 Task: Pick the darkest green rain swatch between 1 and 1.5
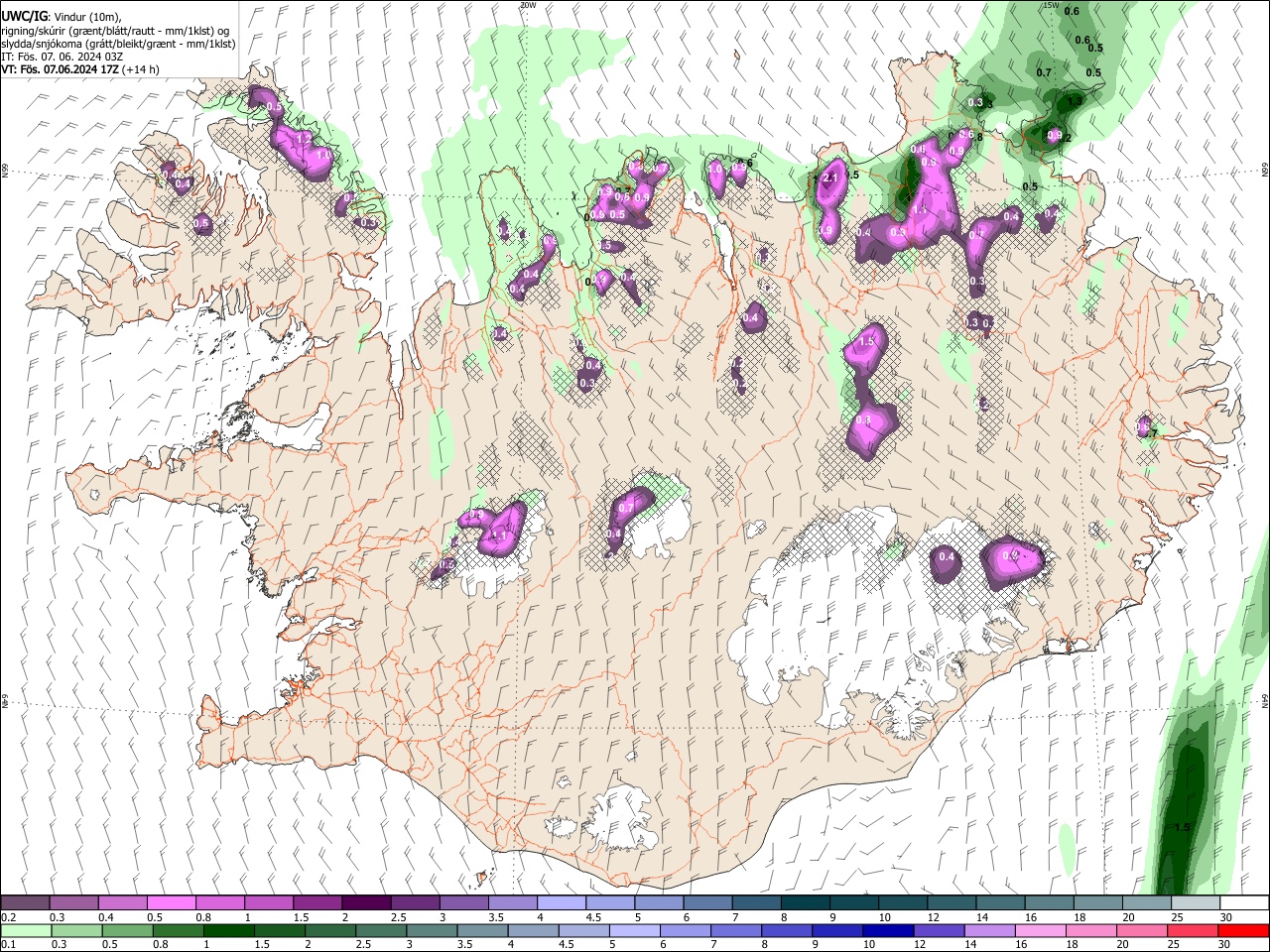pos(228,930)
